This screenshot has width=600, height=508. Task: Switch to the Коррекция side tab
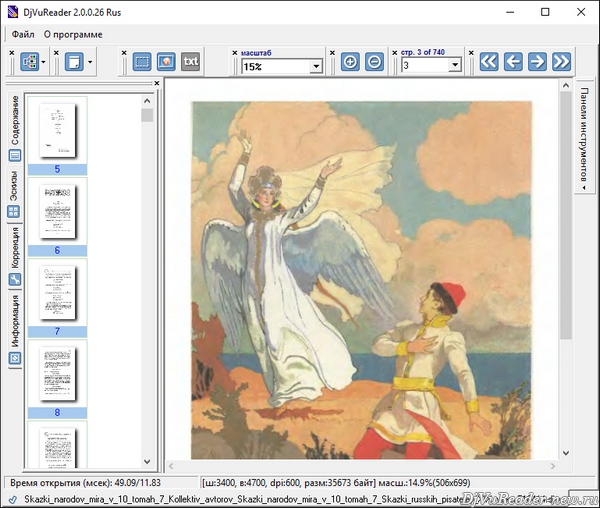pos(15,256)
